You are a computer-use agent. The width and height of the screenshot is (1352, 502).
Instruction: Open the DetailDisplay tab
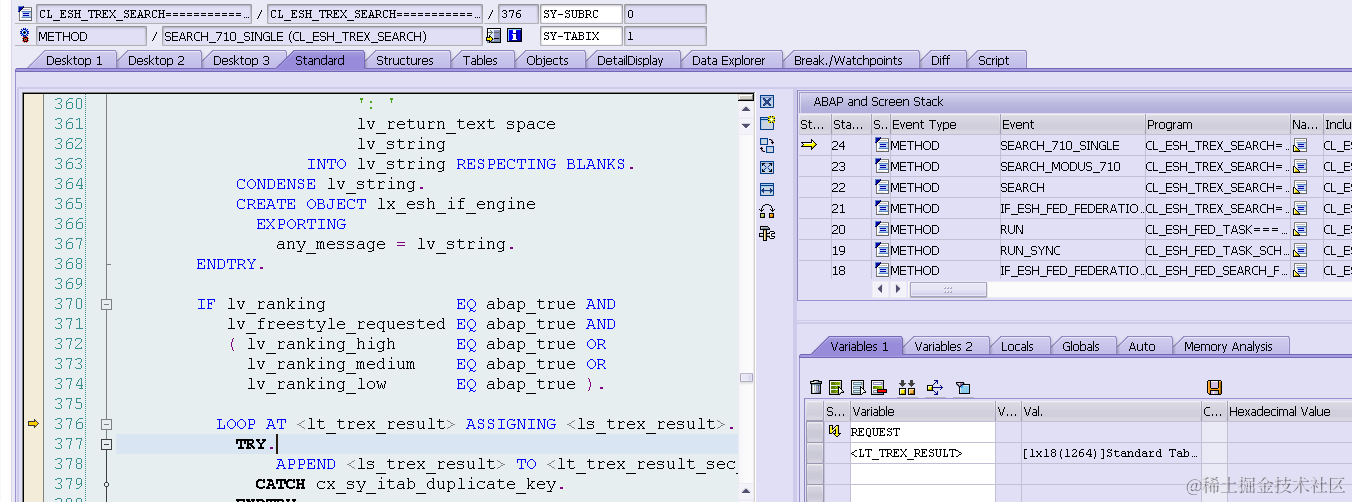coord(630,60)
